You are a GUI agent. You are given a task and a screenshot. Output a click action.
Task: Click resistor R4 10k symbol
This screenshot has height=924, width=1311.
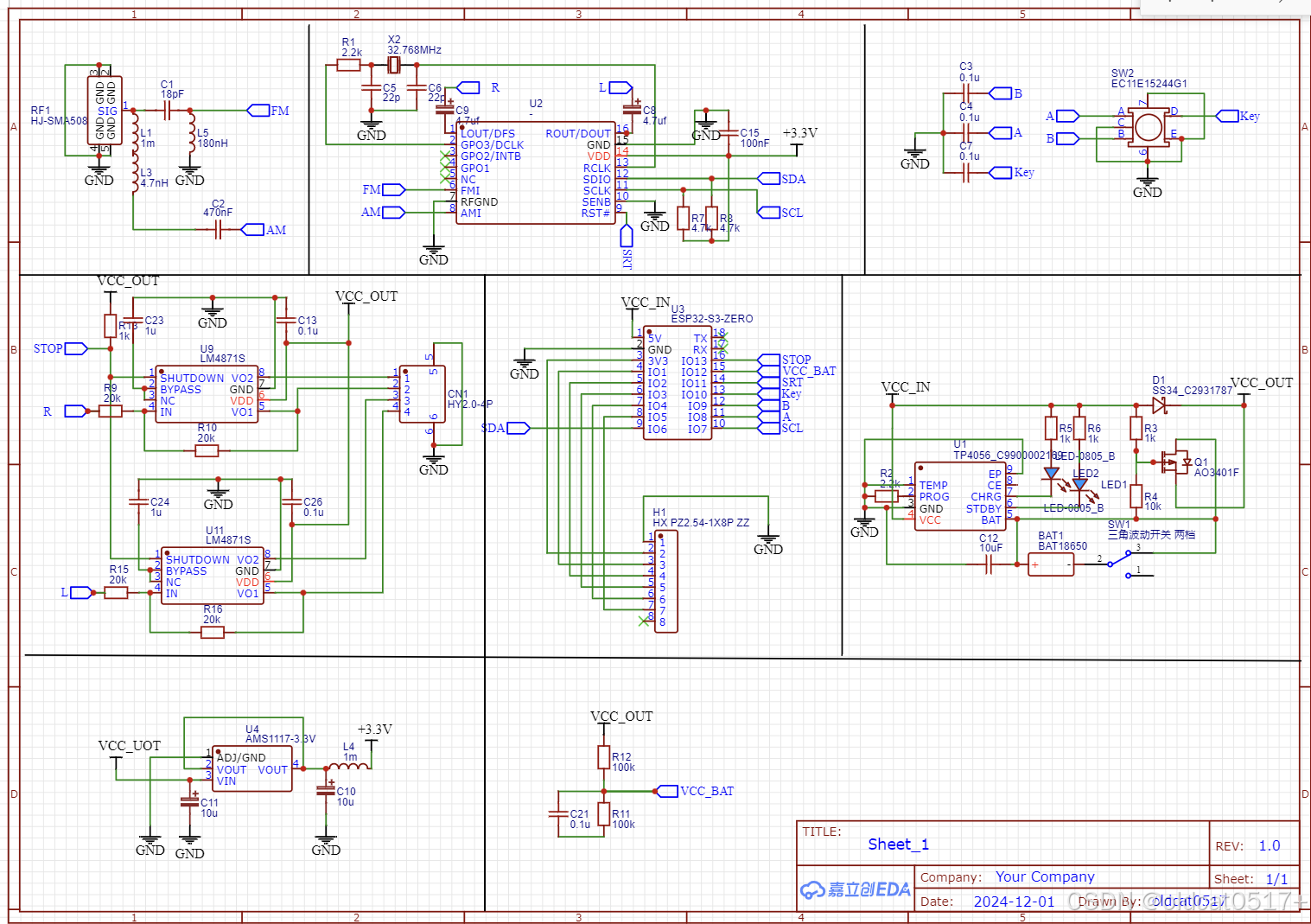click(x=1136, y=496)
